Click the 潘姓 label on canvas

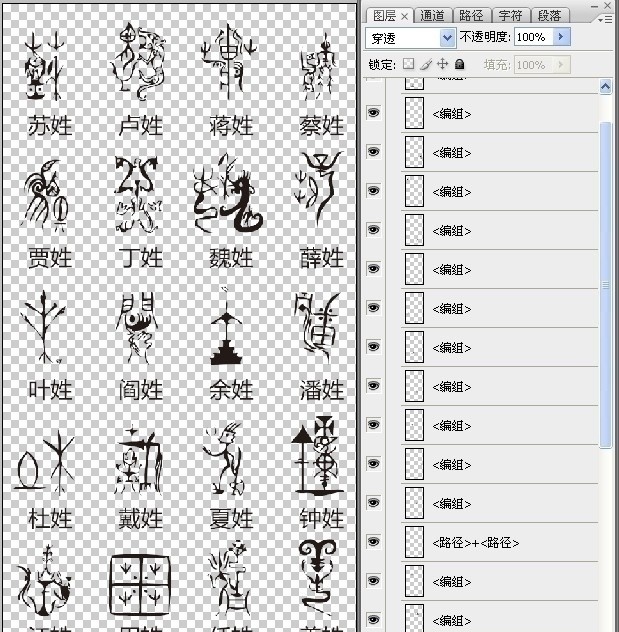click(x=322, y=390)
